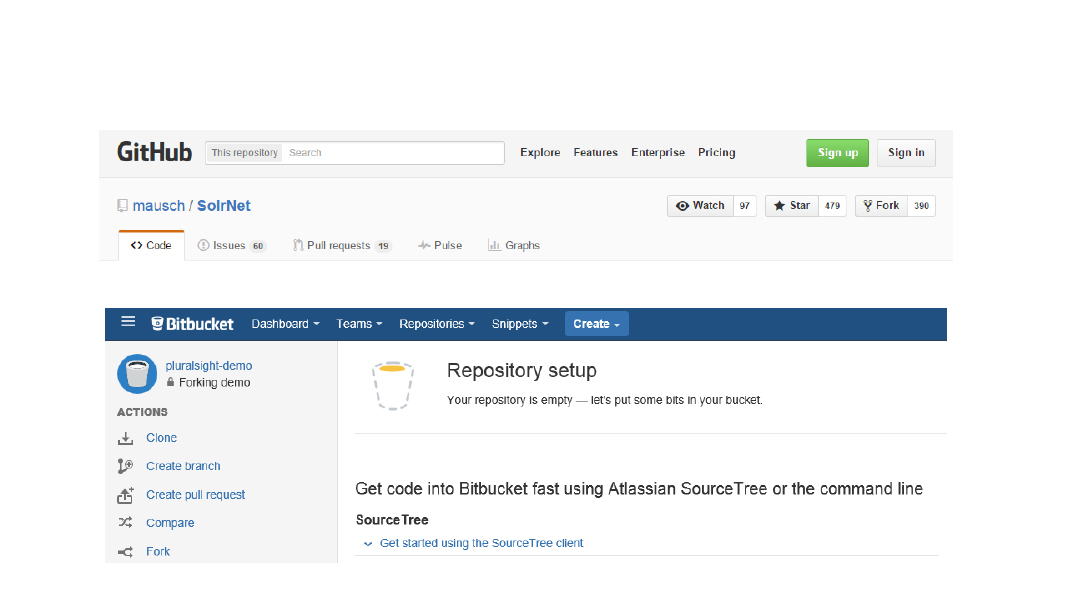Click the GitHub search input field

[393, 153]
